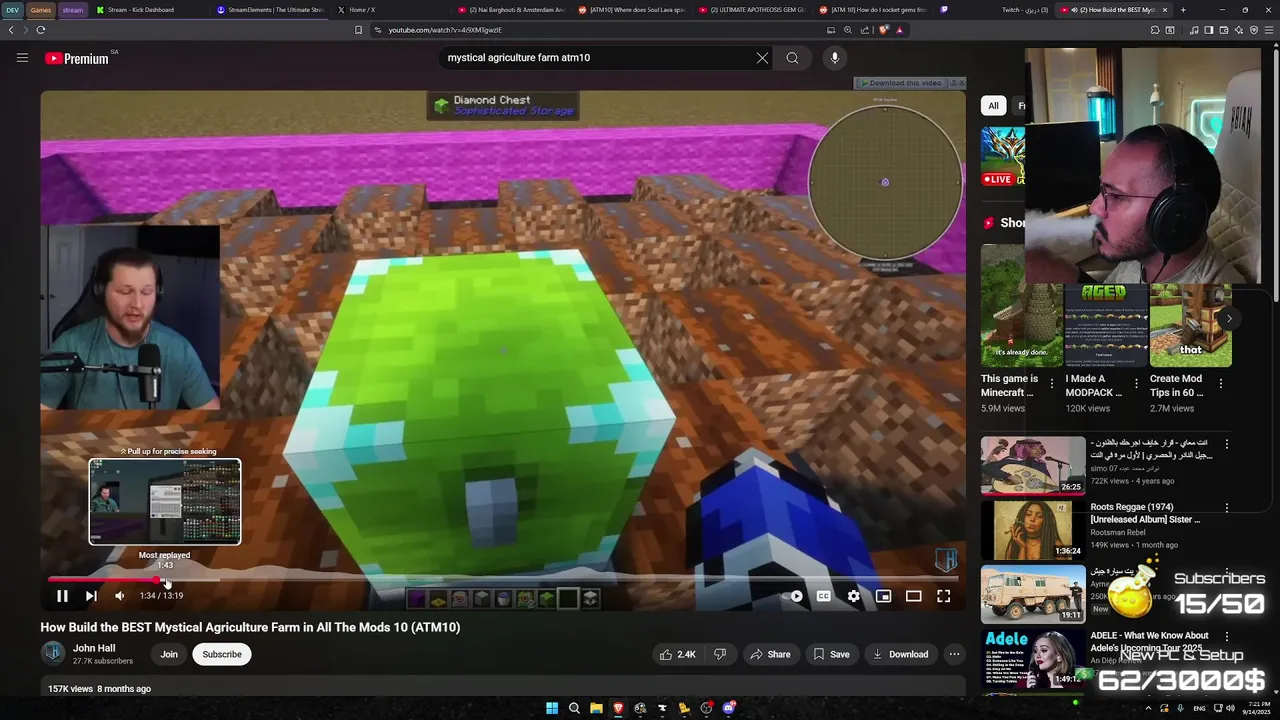Open Windows taskbar search
The height and width of the screenshot is (720, 1280).
[x=574, y=708]
